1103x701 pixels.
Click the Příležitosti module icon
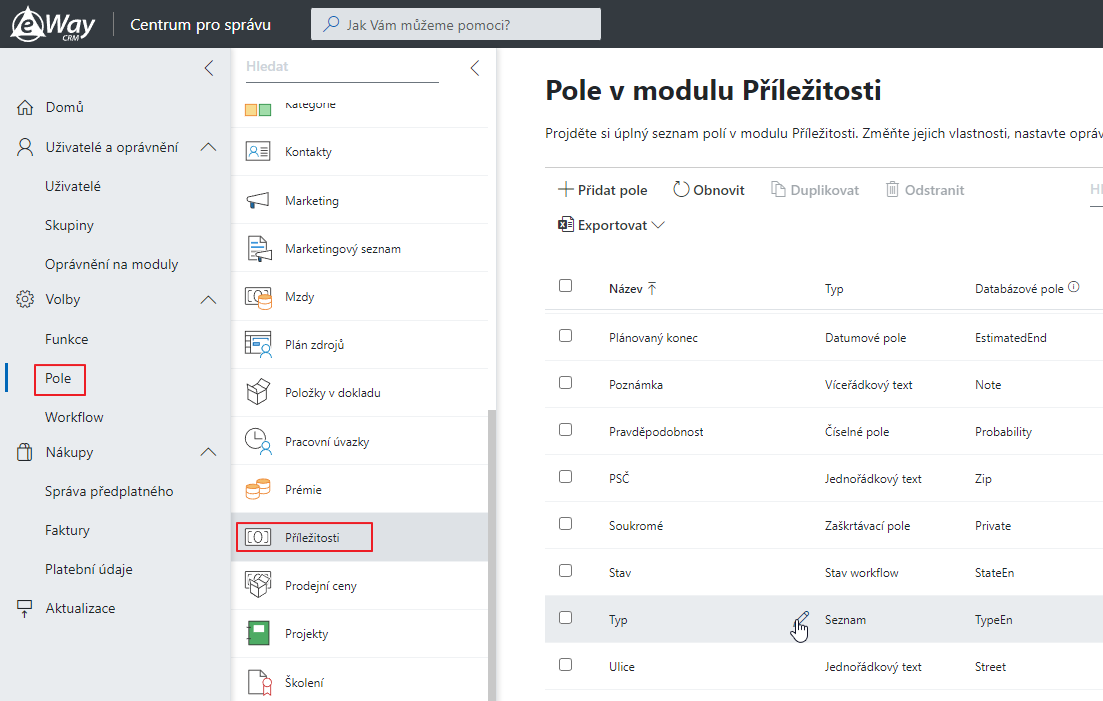[x=258, y=538]
